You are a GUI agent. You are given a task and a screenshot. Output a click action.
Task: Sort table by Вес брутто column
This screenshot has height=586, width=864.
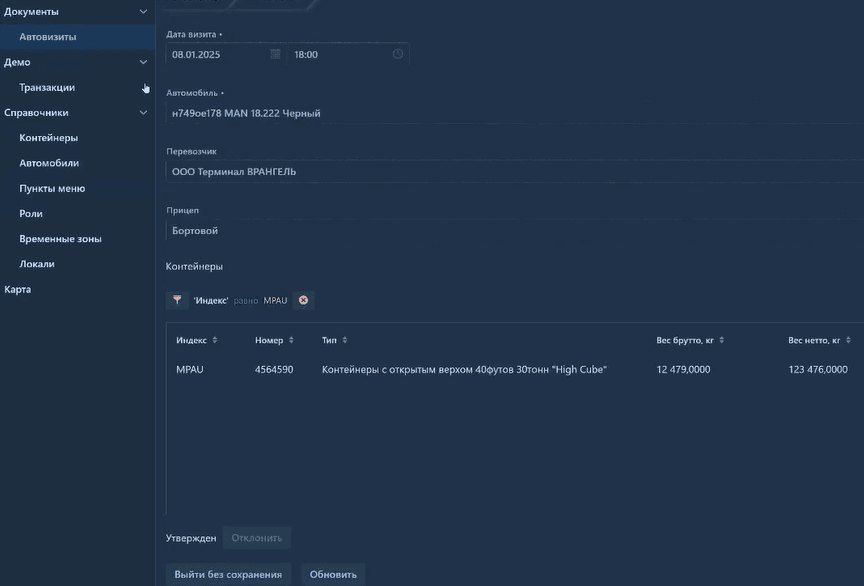(721, 340)
